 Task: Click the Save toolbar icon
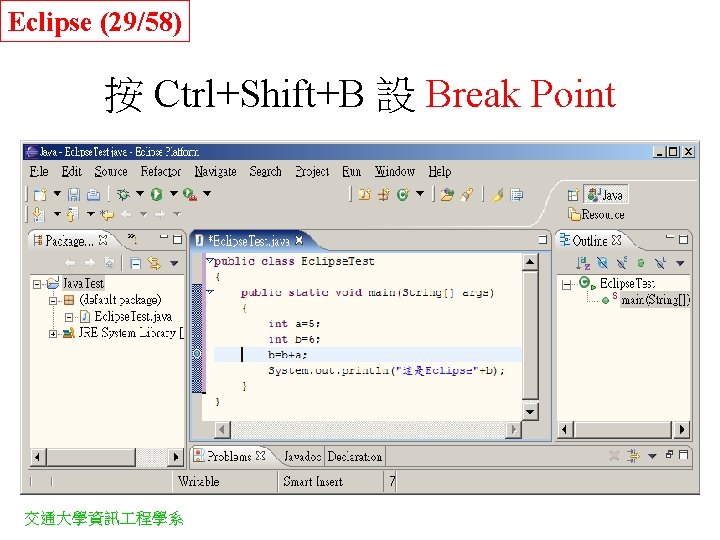[73, 195]
